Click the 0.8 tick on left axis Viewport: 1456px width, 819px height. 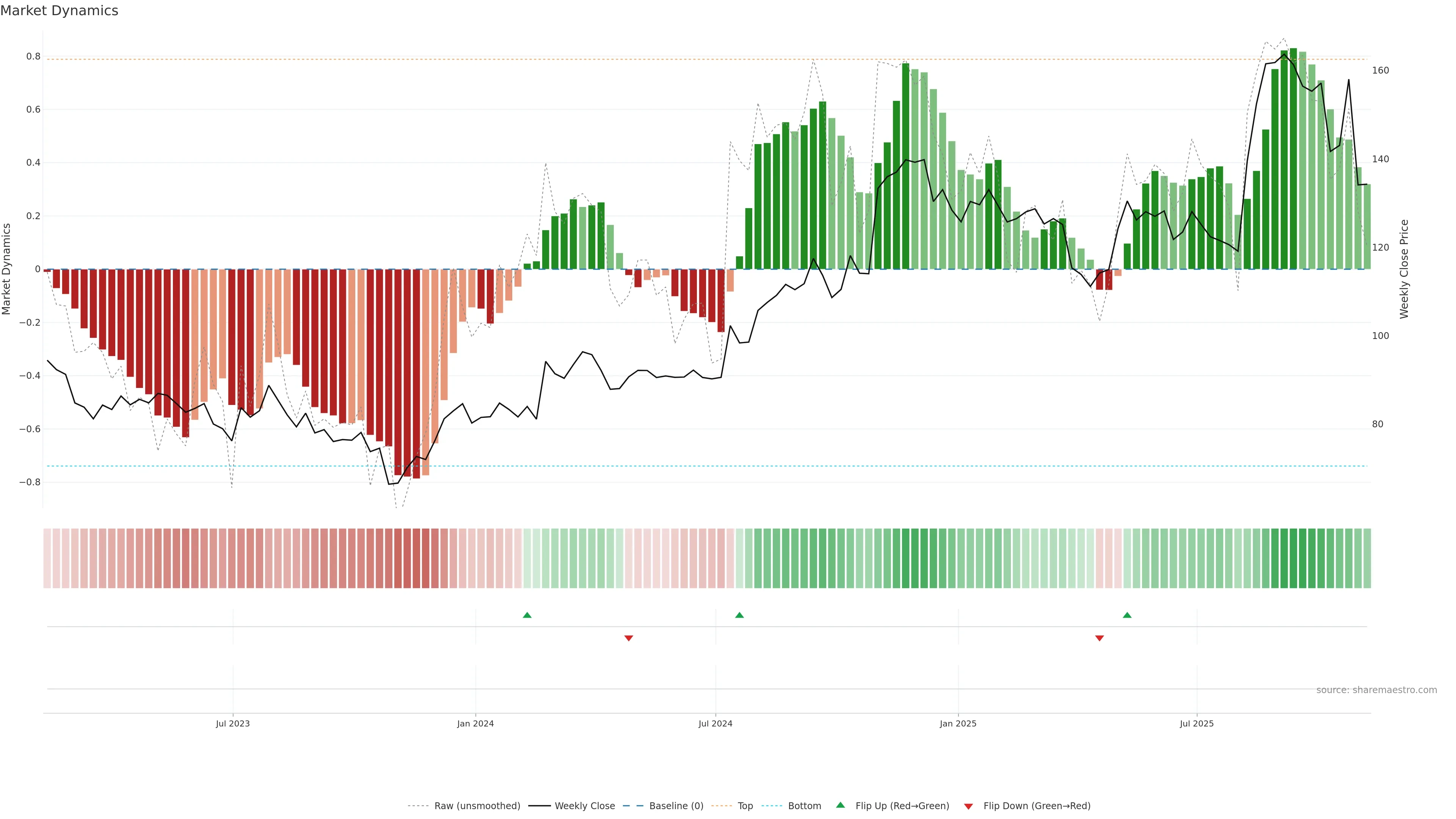point(33,56)
